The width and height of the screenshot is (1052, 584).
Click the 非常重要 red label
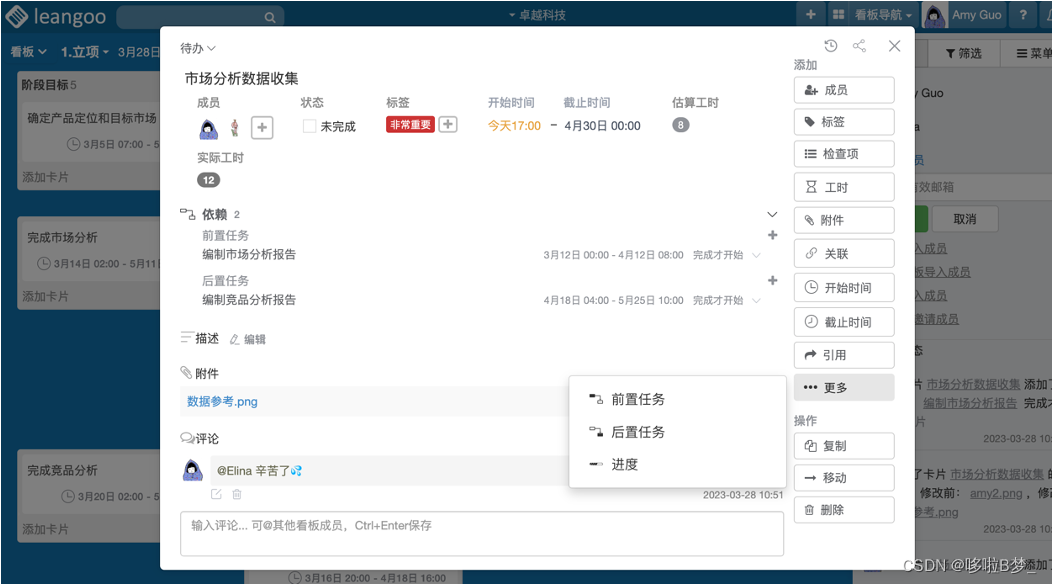[410, 124]
